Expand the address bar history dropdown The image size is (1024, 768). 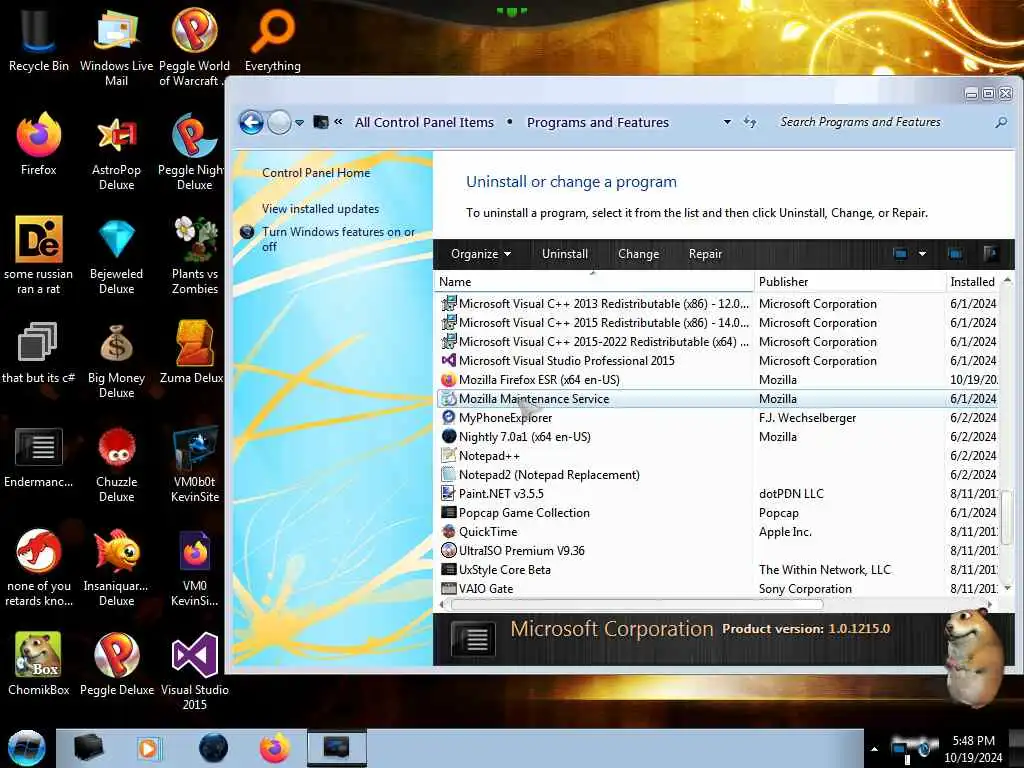[x=727, y=122]
